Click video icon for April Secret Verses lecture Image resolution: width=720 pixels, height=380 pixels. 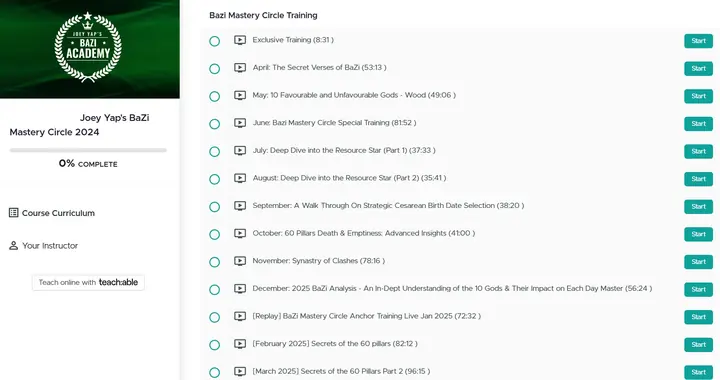pos(240,67)
